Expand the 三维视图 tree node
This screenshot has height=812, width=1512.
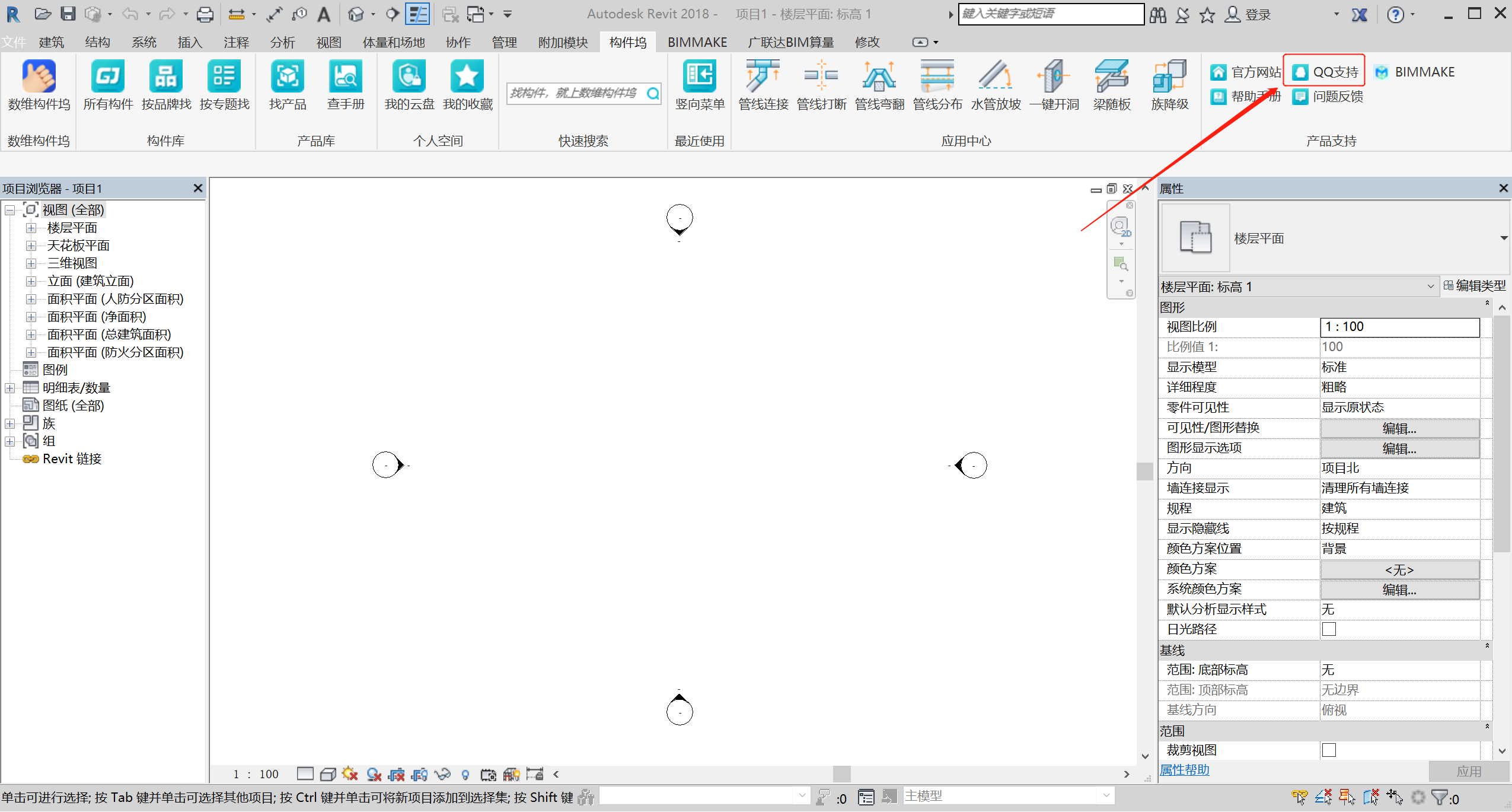click(31, 264)
